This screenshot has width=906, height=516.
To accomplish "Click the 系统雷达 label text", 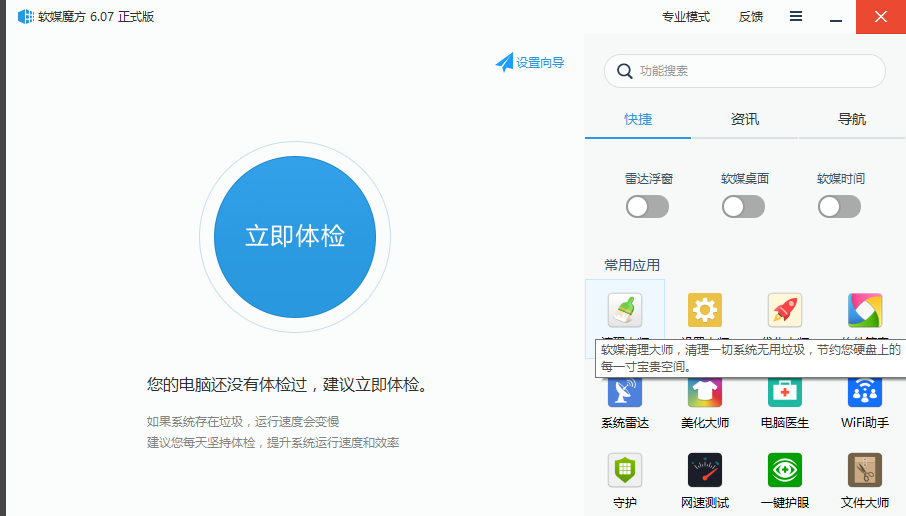I will point(625,423).
